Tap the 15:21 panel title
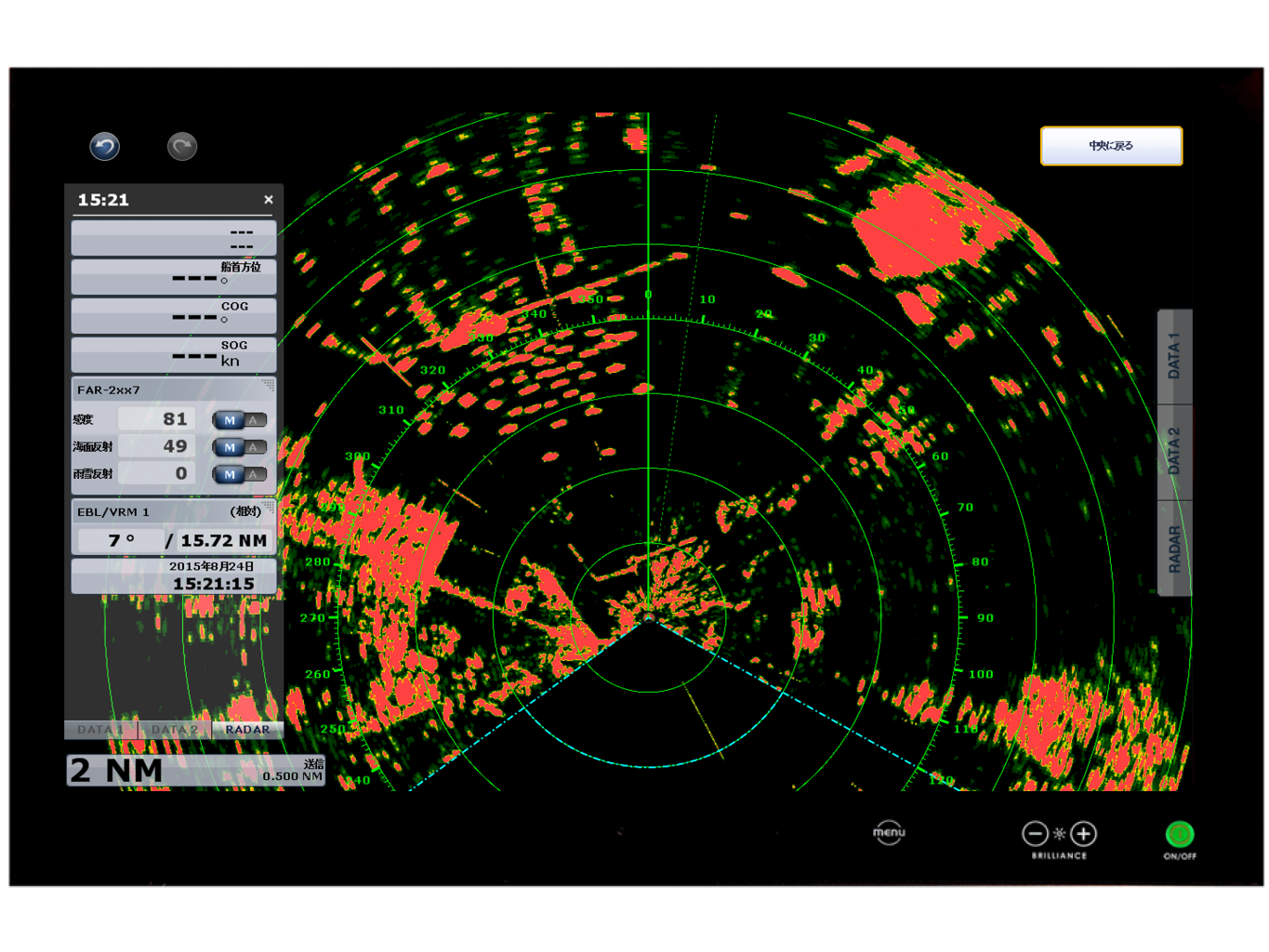 (103, 200)
